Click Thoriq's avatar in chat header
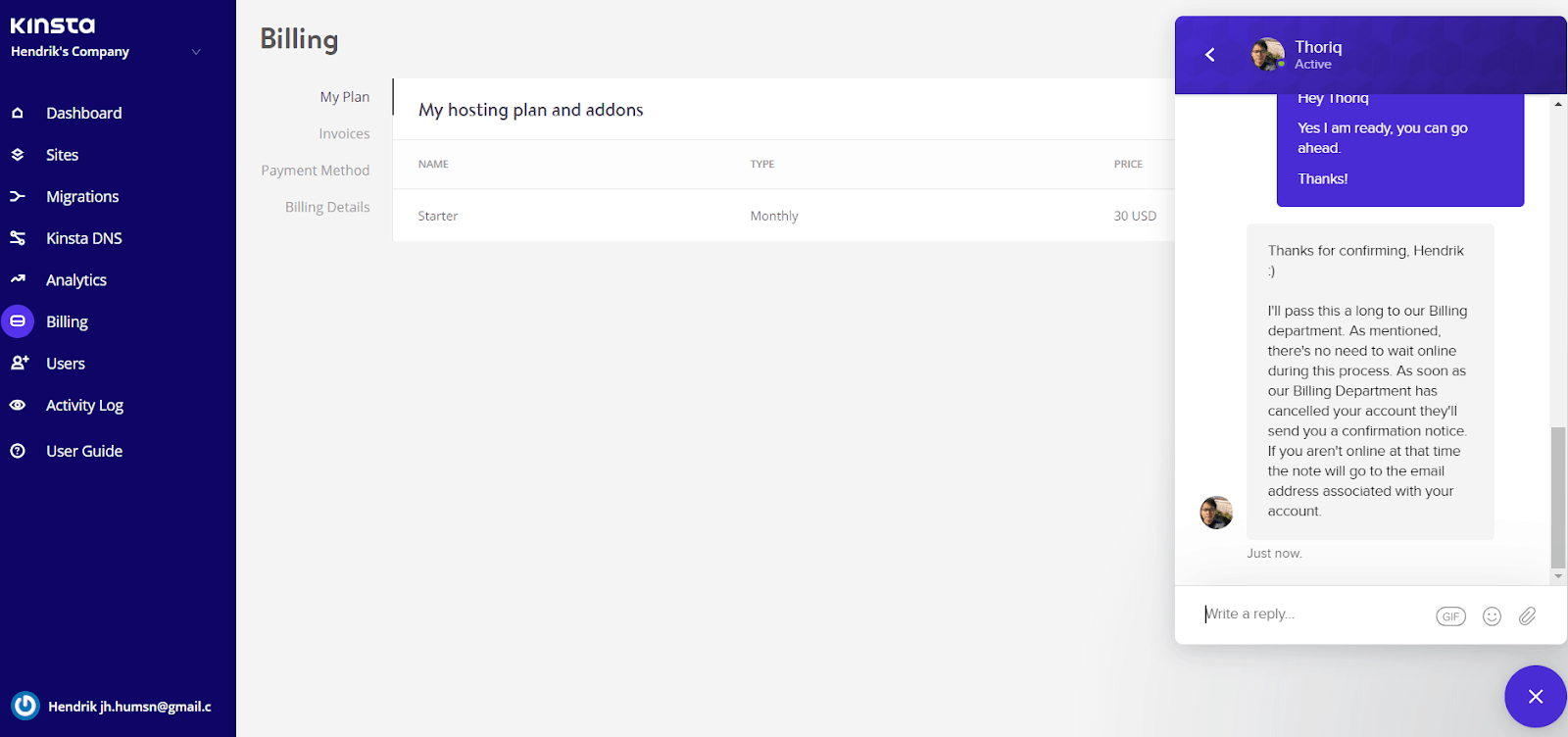Screen dimensions: 1568x737 click(1267, 55)
